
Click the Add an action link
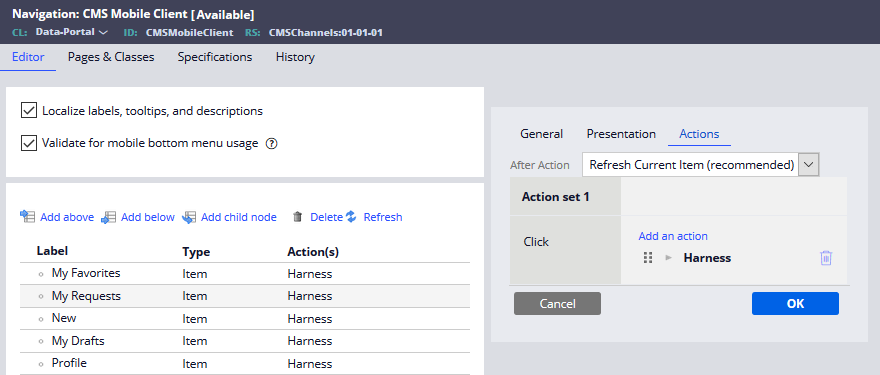coord(673,236)
